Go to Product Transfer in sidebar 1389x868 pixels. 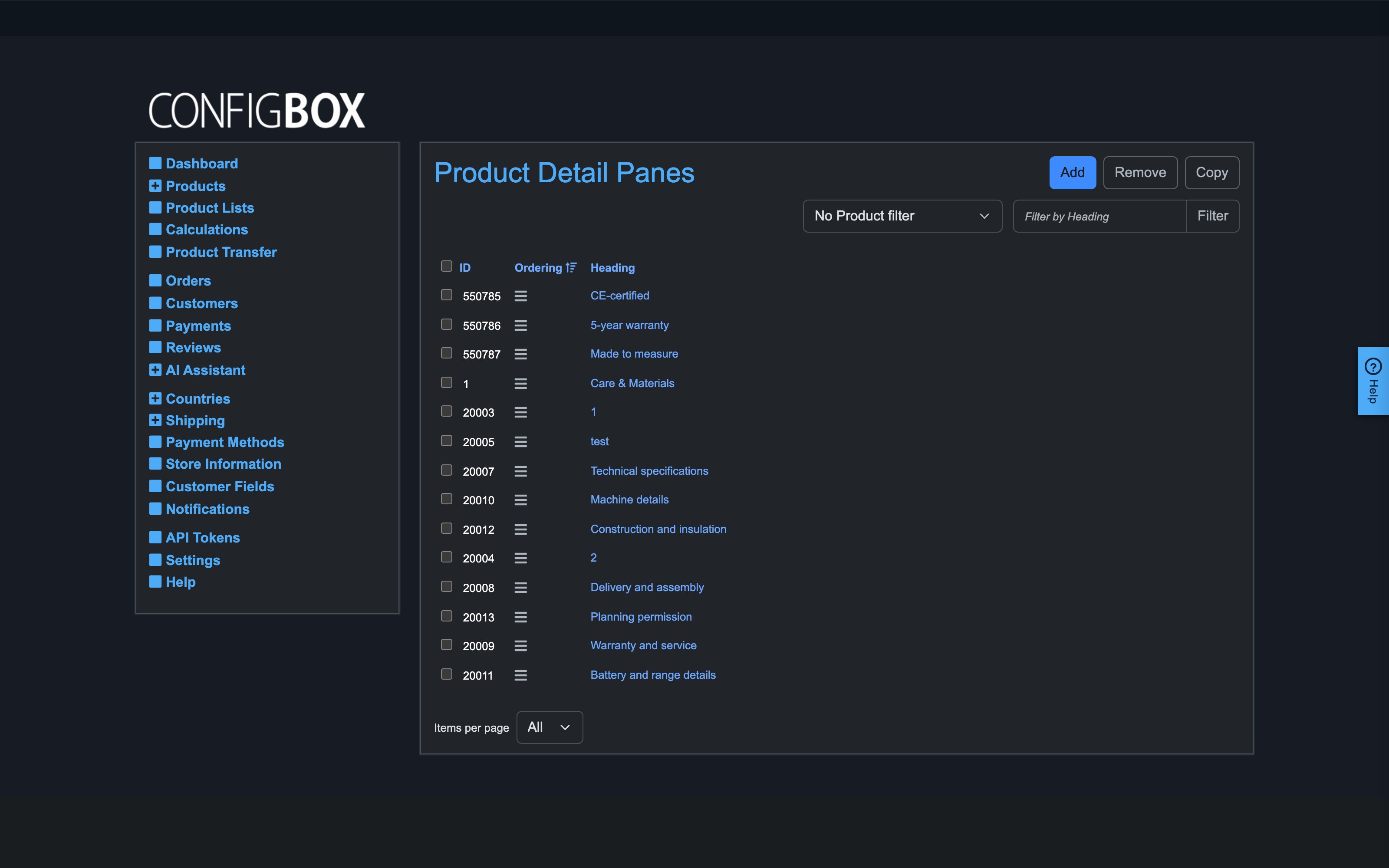[221, 252]
